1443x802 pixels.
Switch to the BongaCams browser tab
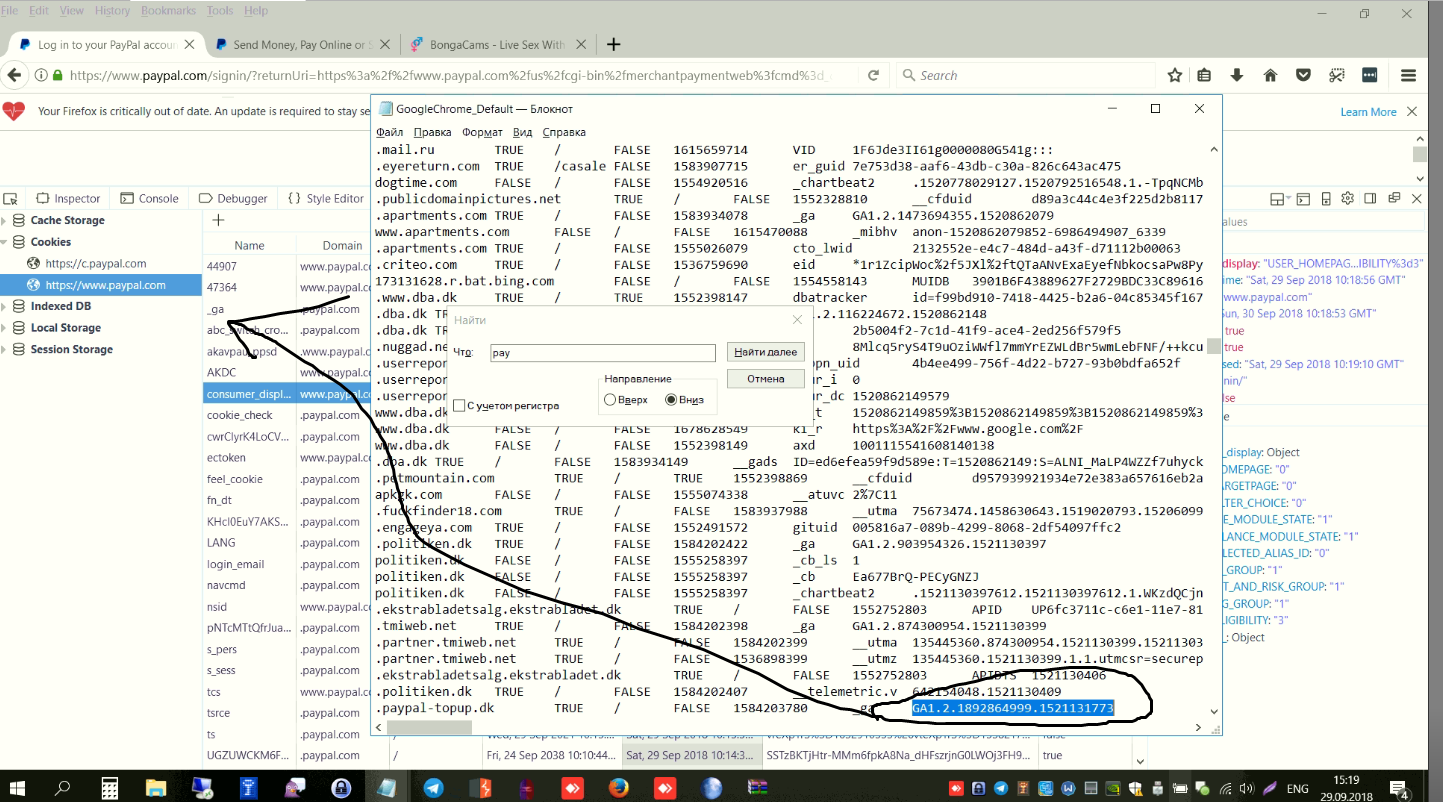[x=496, y=45]
